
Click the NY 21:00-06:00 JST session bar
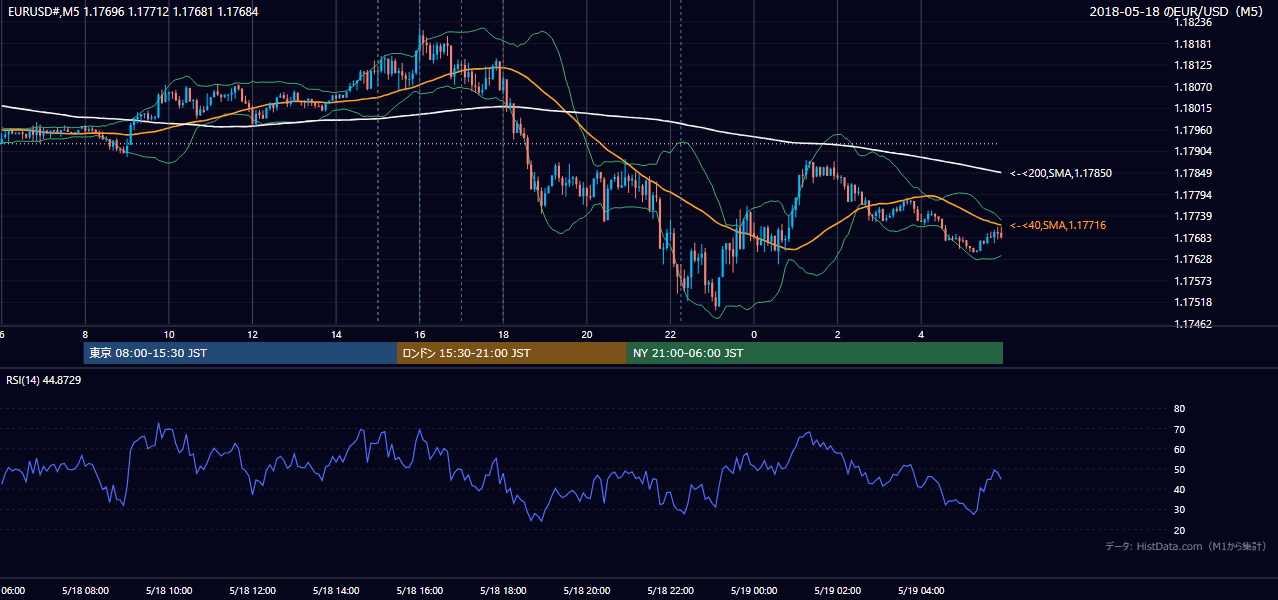815,353
